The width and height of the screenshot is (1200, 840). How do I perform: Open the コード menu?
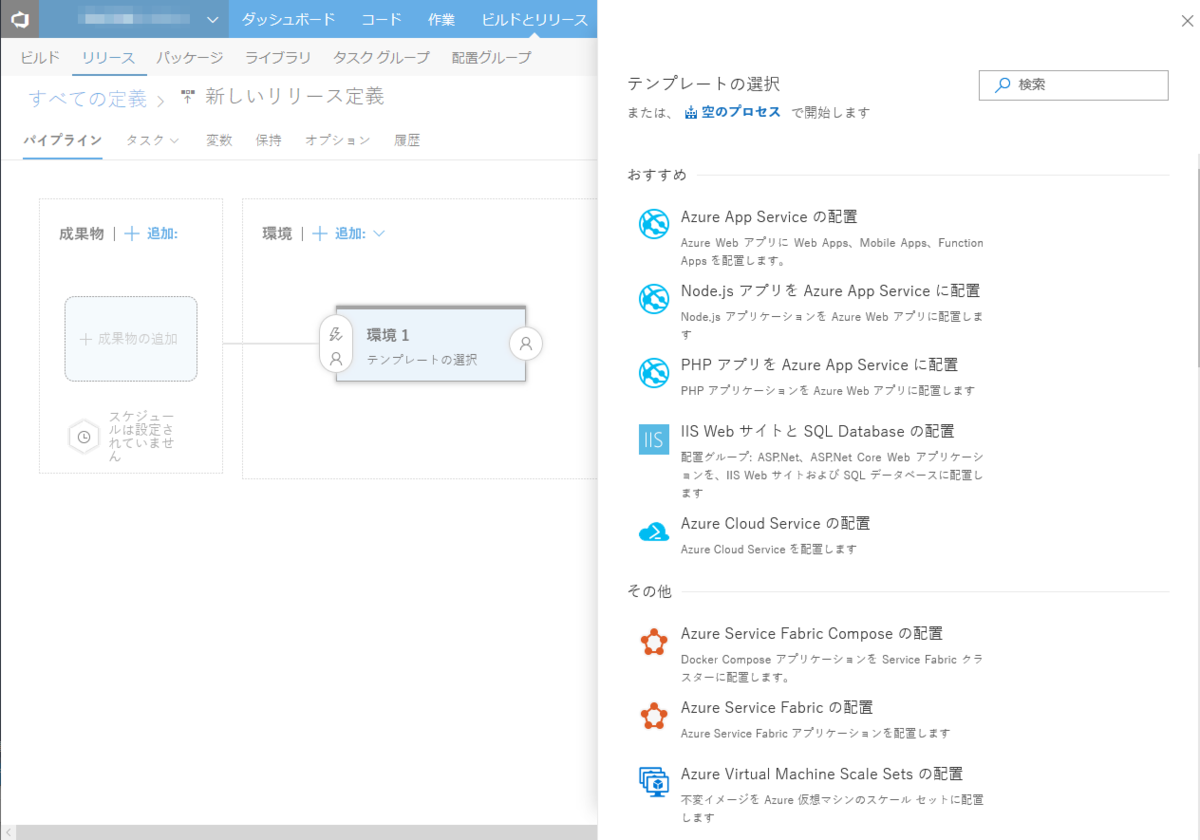(x=382, y=20)
